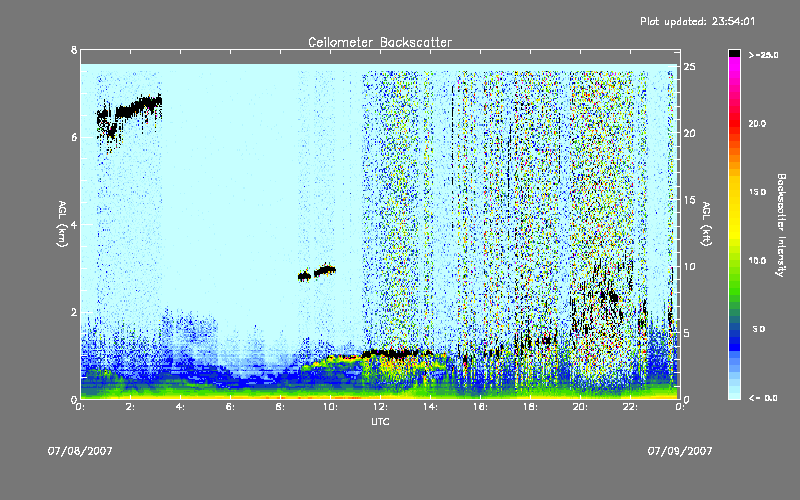Pick the black swatch atop the colorbar

click(734, 53)
